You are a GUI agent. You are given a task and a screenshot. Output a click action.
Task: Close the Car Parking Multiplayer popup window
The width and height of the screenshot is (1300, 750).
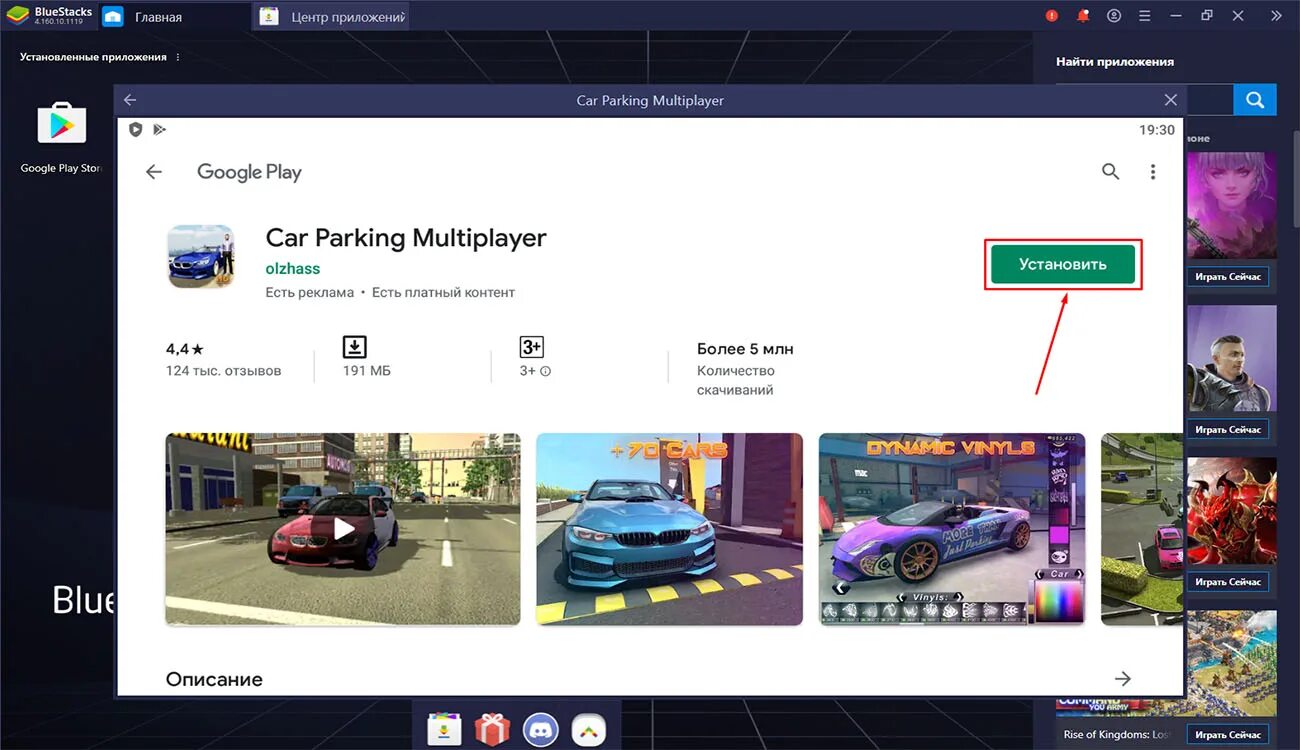1171,100
